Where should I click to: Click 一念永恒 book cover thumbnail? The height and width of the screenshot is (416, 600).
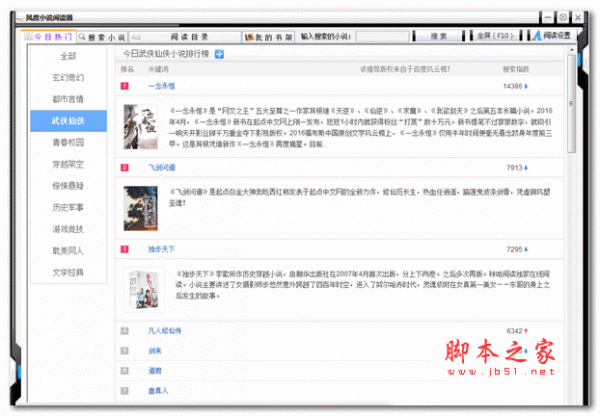140,127
